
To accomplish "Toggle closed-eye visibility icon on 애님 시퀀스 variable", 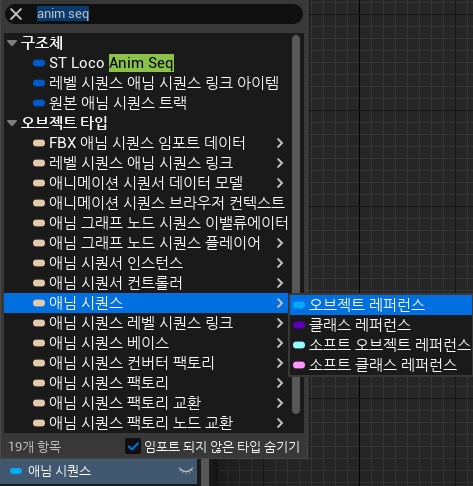I will click(186, 471).
